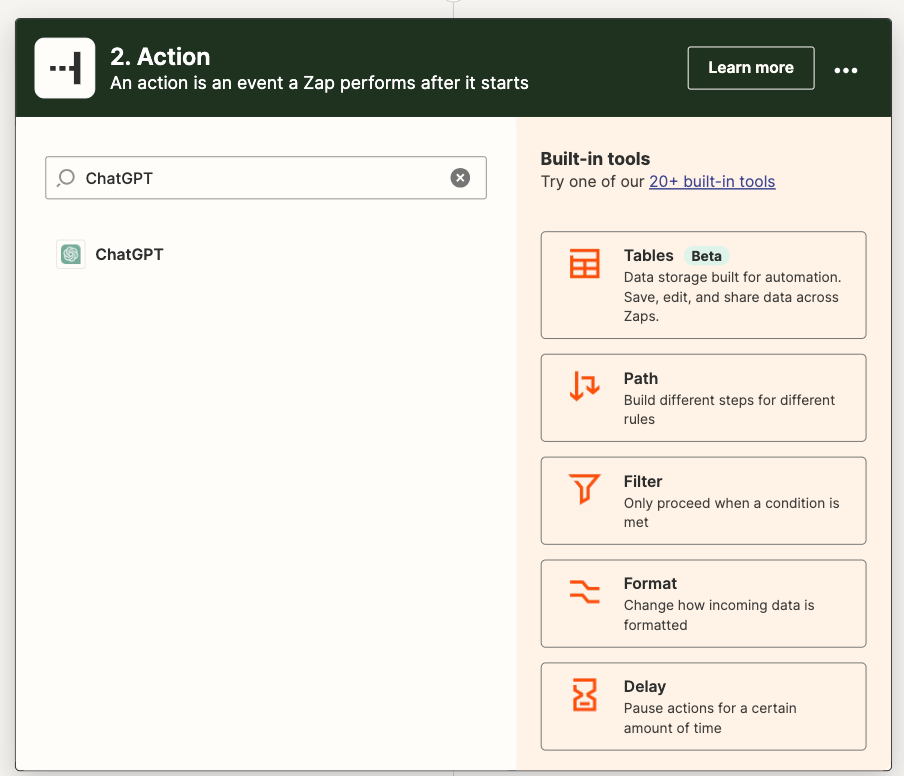This screenshot has height=776, width=904.
Task: Click the Action step icon in header
Action: click(65, 68)
